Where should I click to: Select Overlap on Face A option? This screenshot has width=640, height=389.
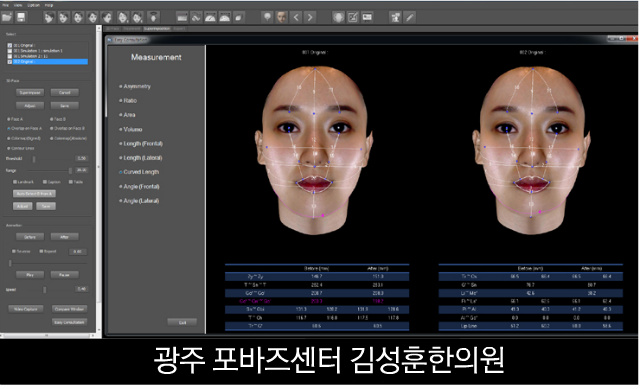coord(24,128)
